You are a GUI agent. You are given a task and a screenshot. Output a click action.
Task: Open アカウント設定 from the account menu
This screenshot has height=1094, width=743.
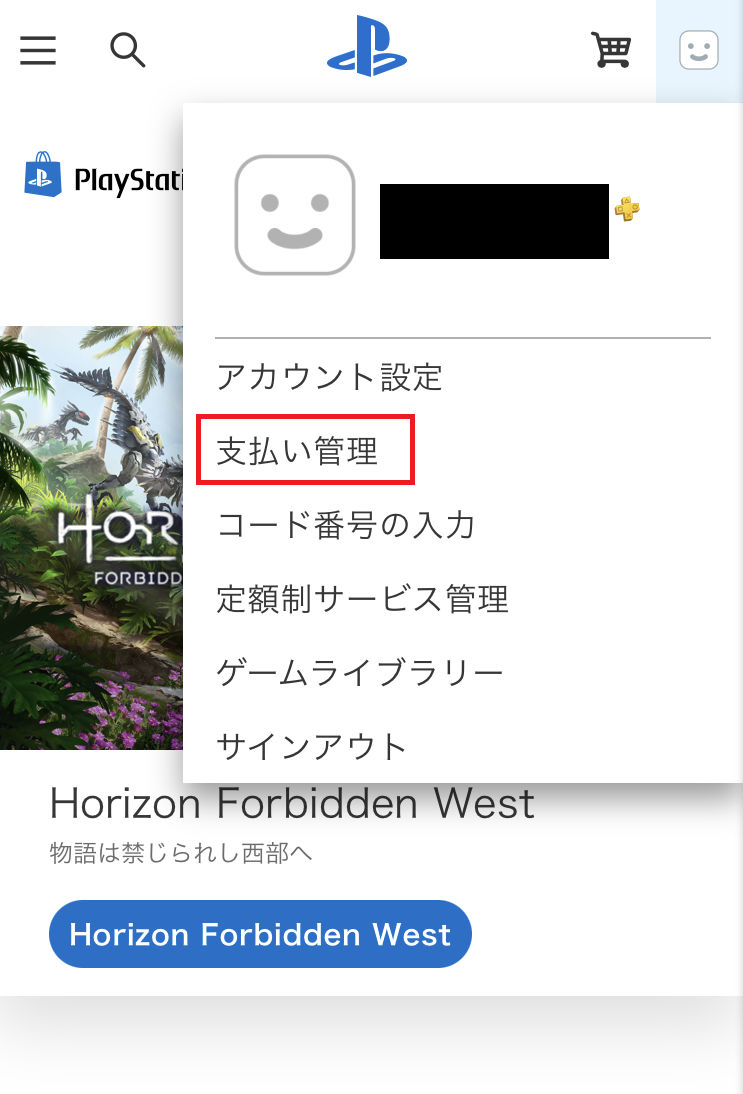click(329, 377)
